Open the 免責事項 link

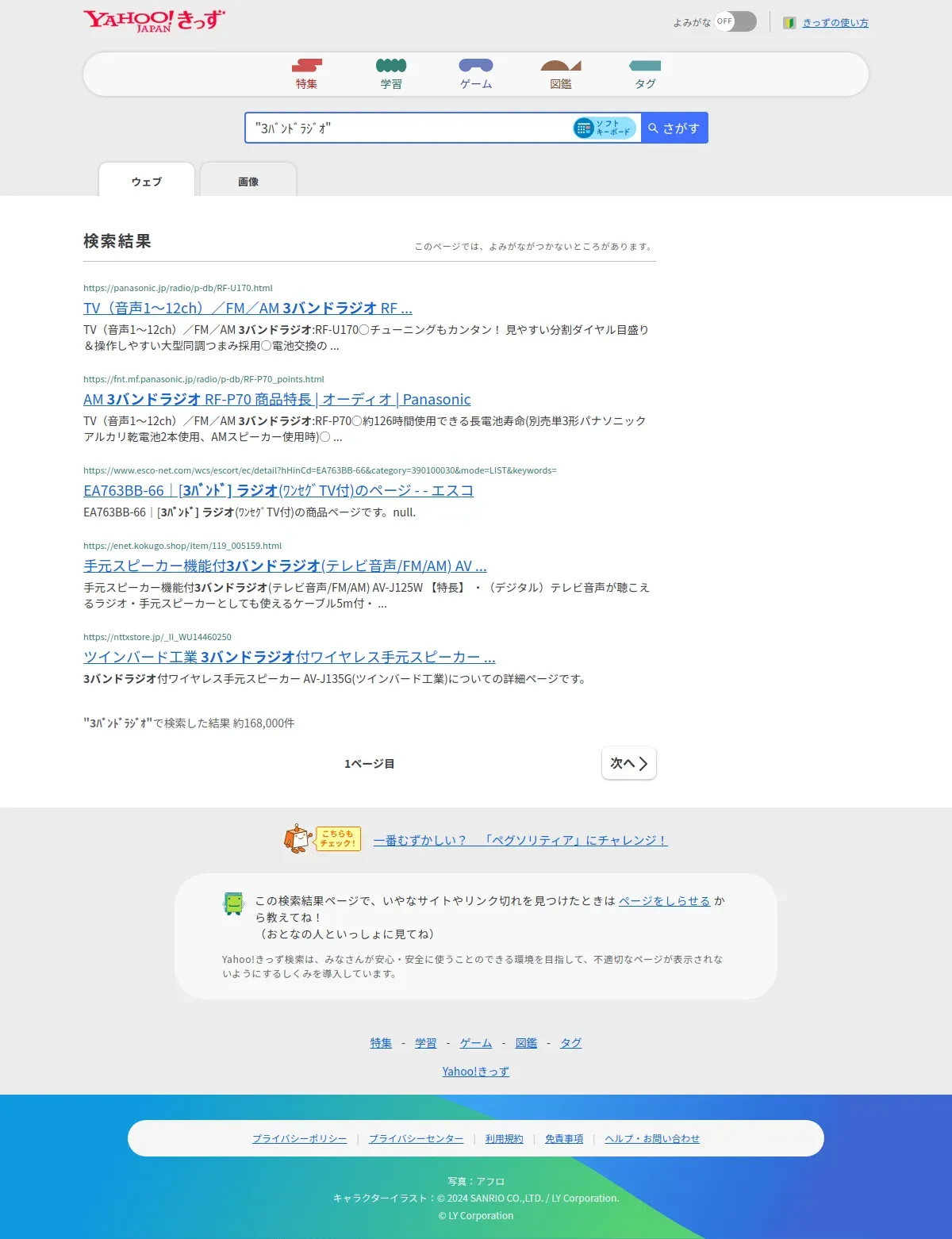tap(564, 1138)
